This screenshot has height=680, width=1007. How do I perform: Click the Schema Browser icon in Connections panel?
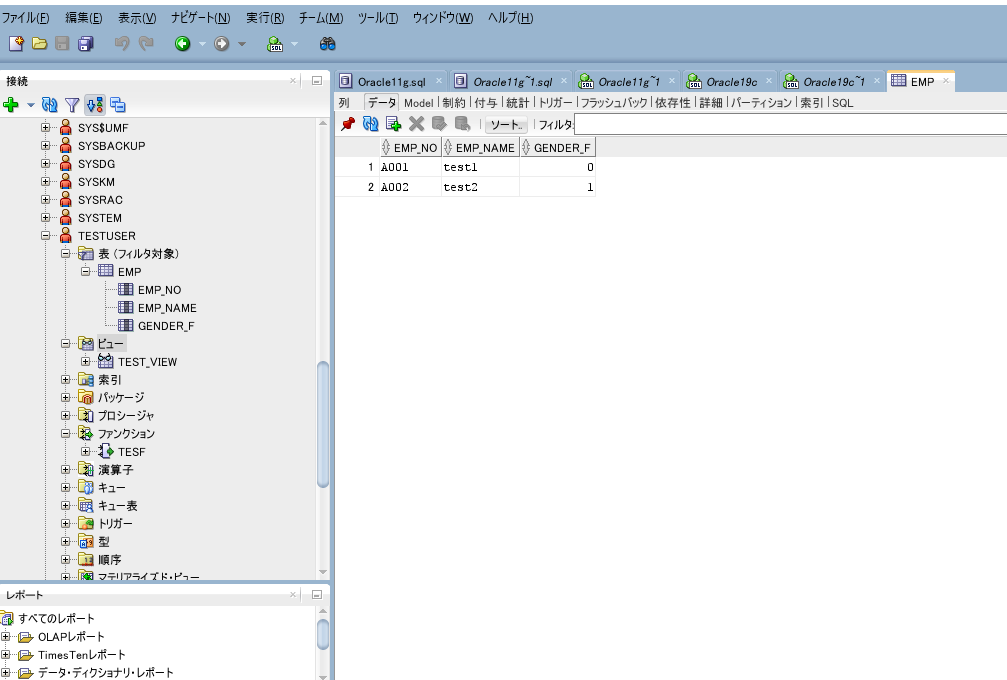[x=95, y=105]
